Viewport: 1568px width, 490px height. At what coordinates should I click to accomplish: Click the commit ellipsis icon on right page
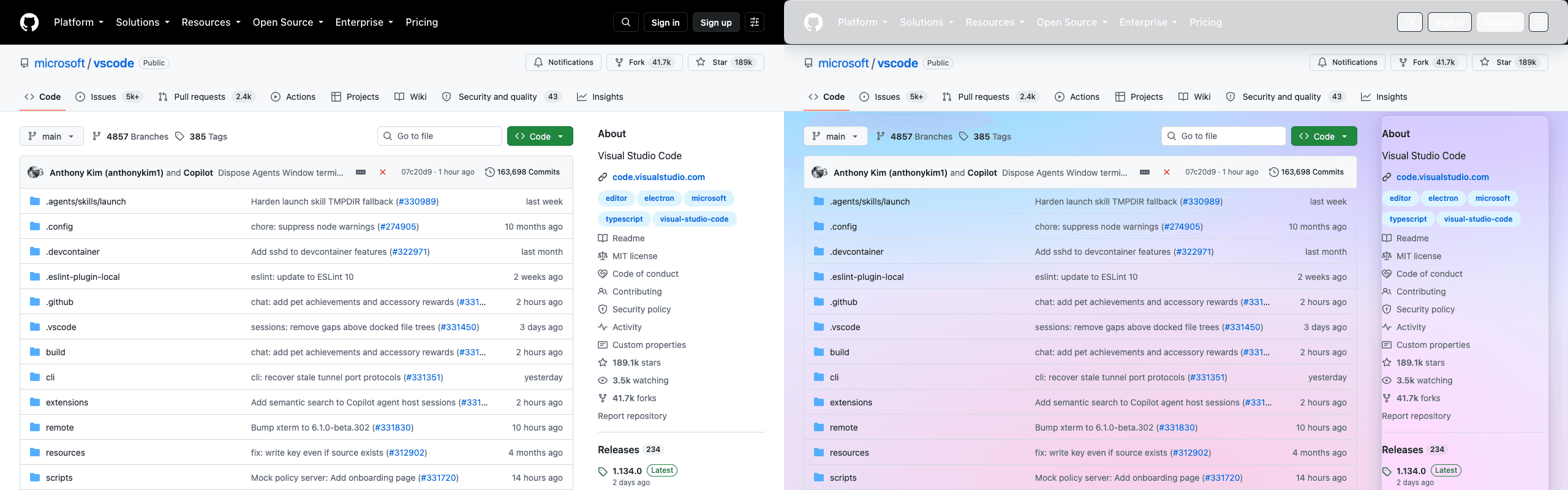[1145, 172]
